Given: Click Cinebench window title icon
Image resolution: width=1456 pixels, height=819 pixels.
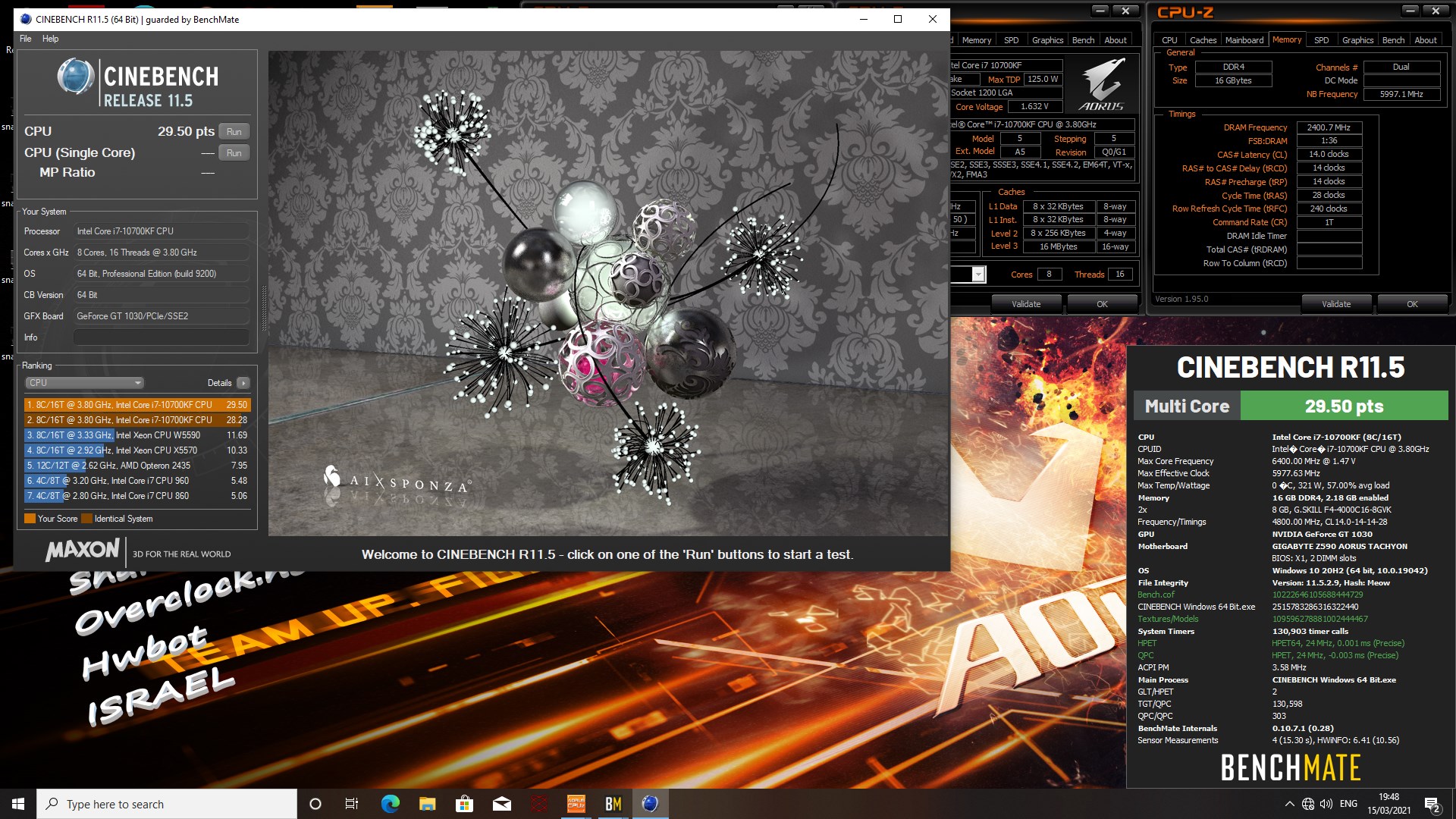Looking at the screenshot, I should (x=26, y=19).
